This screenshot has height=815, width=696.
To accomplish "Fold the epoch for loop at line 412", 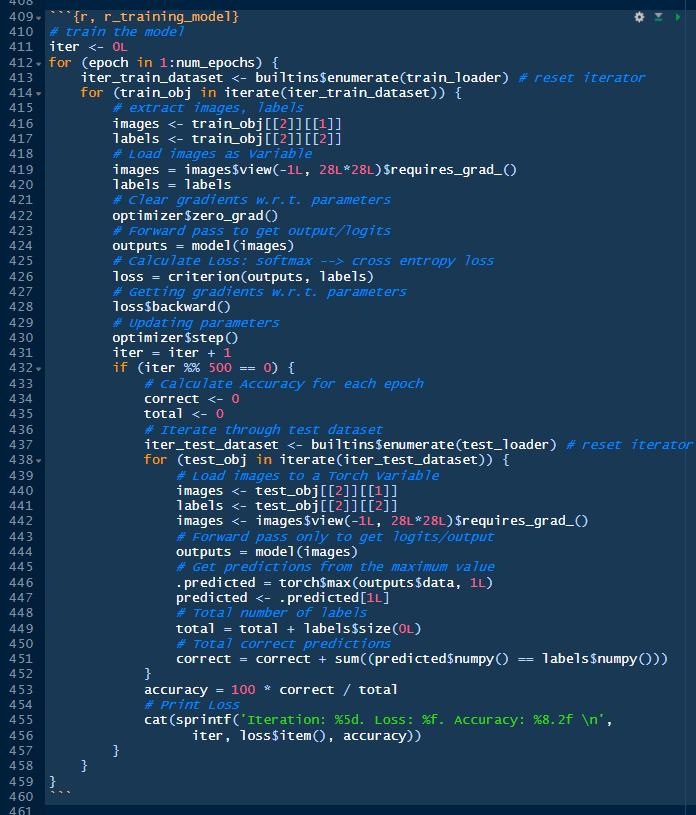I will point(38,63).
